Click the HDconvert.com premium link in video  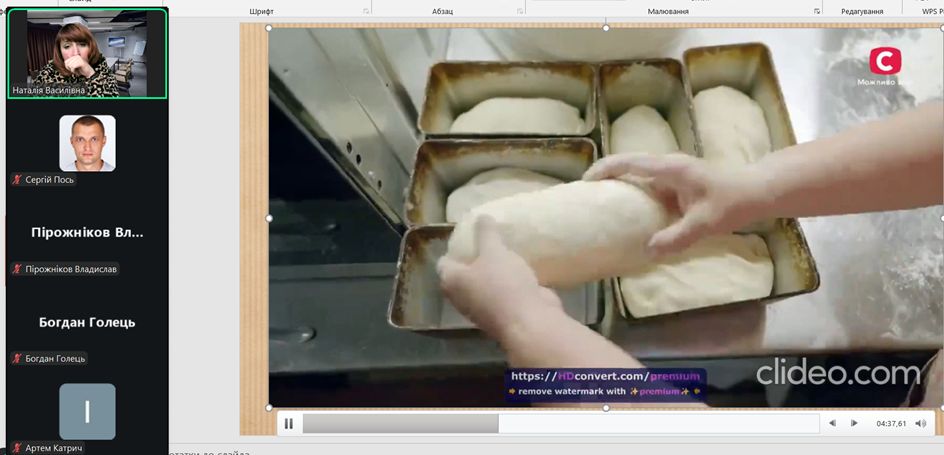click(605, 377)
